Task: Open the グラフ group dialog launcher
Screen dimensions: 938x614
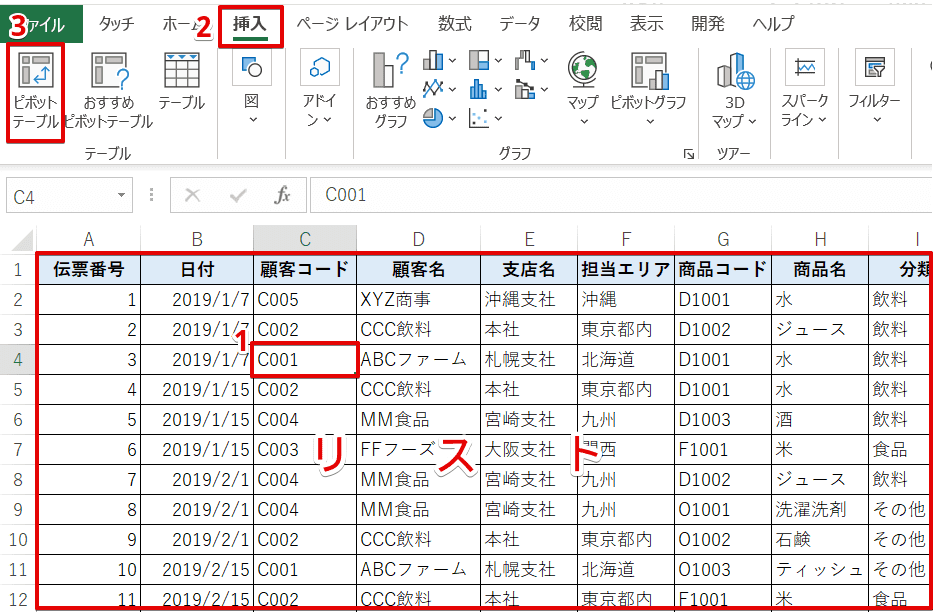Action: tap(689, 151)
